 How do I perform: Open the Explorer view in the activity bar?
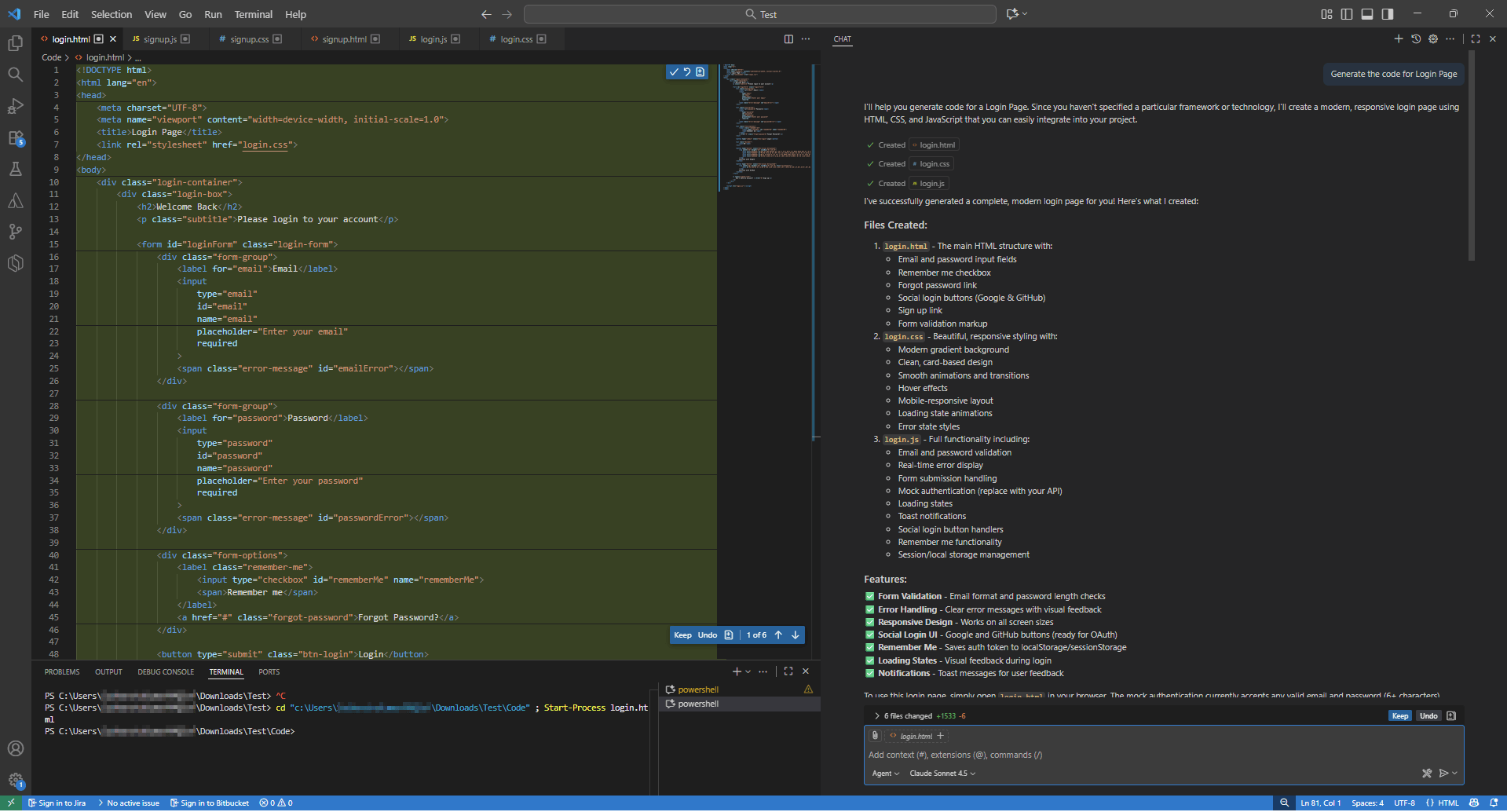point(15,43)
